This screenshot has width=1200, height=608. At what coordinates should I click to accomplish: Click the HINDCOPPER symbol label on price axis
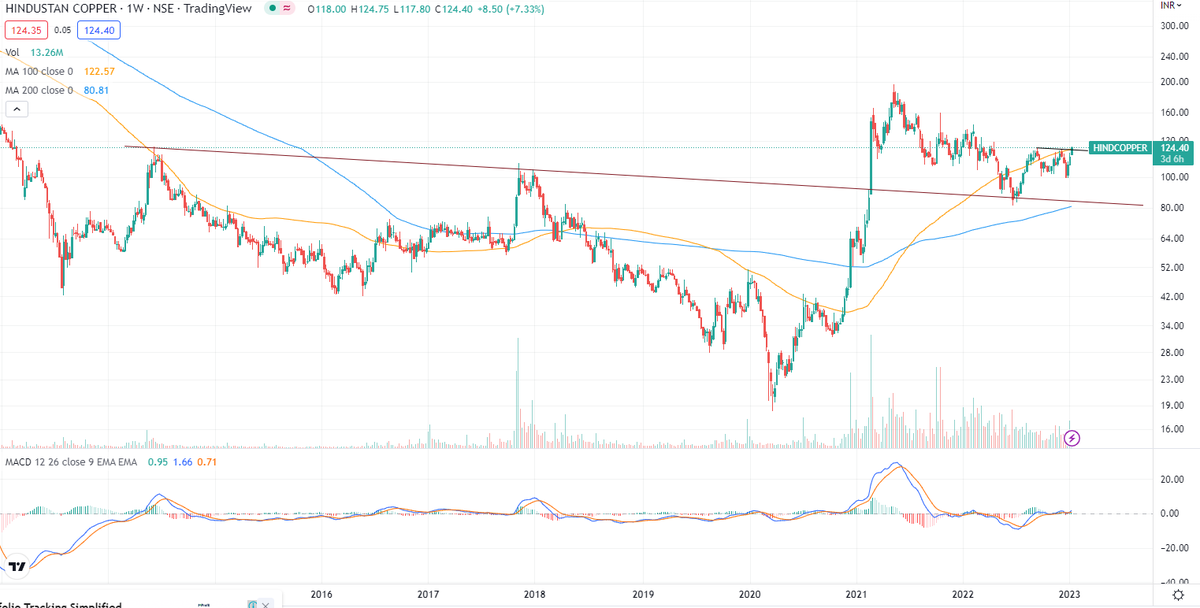click(x=1119, y=148)
